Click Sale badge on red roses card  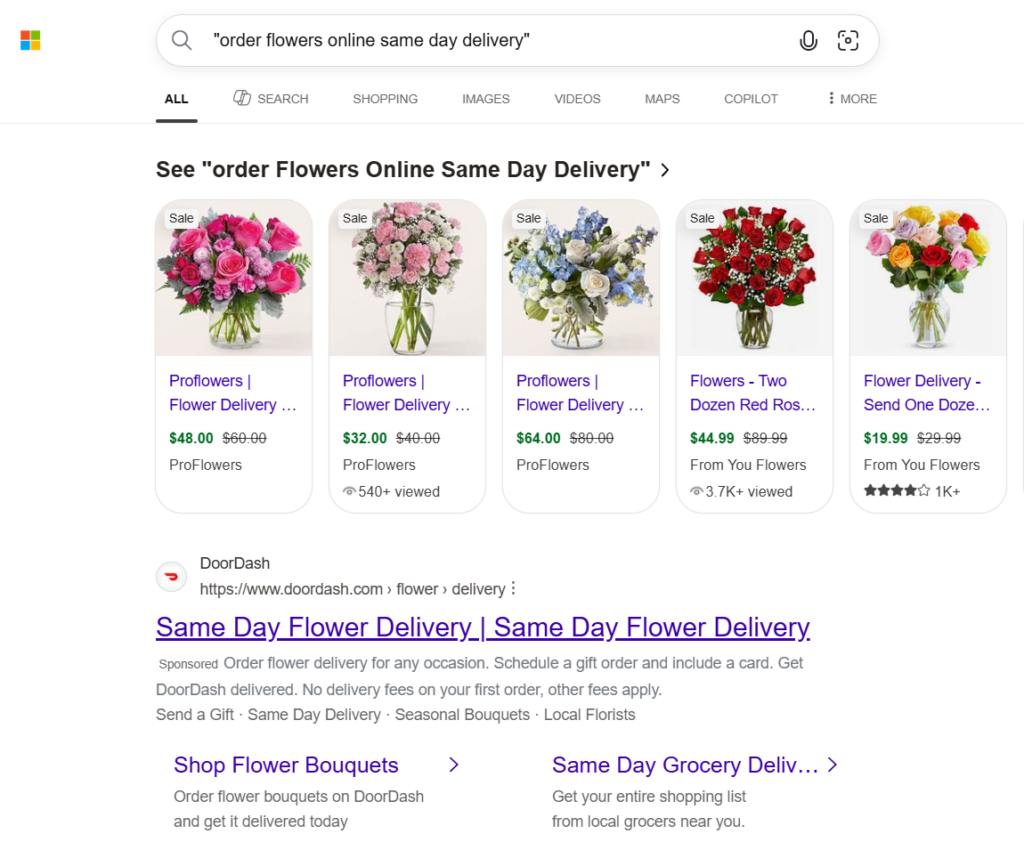point(702,218)
